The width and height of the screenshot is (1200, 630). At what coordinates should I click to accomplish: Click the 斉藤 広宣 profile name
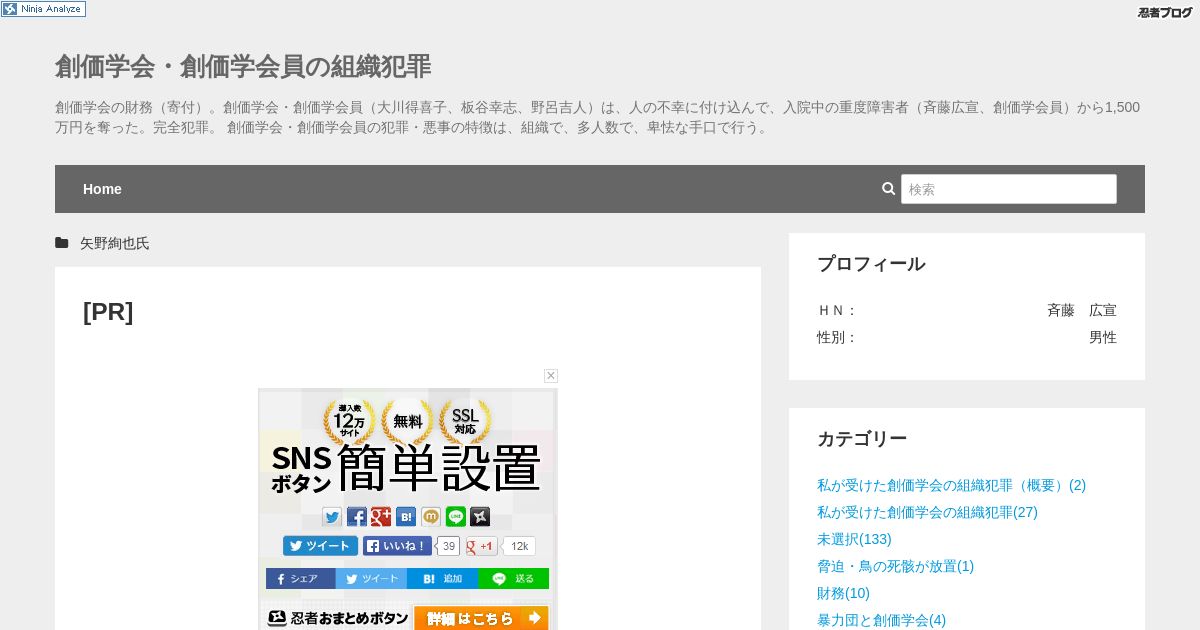tap(1082, 310)
